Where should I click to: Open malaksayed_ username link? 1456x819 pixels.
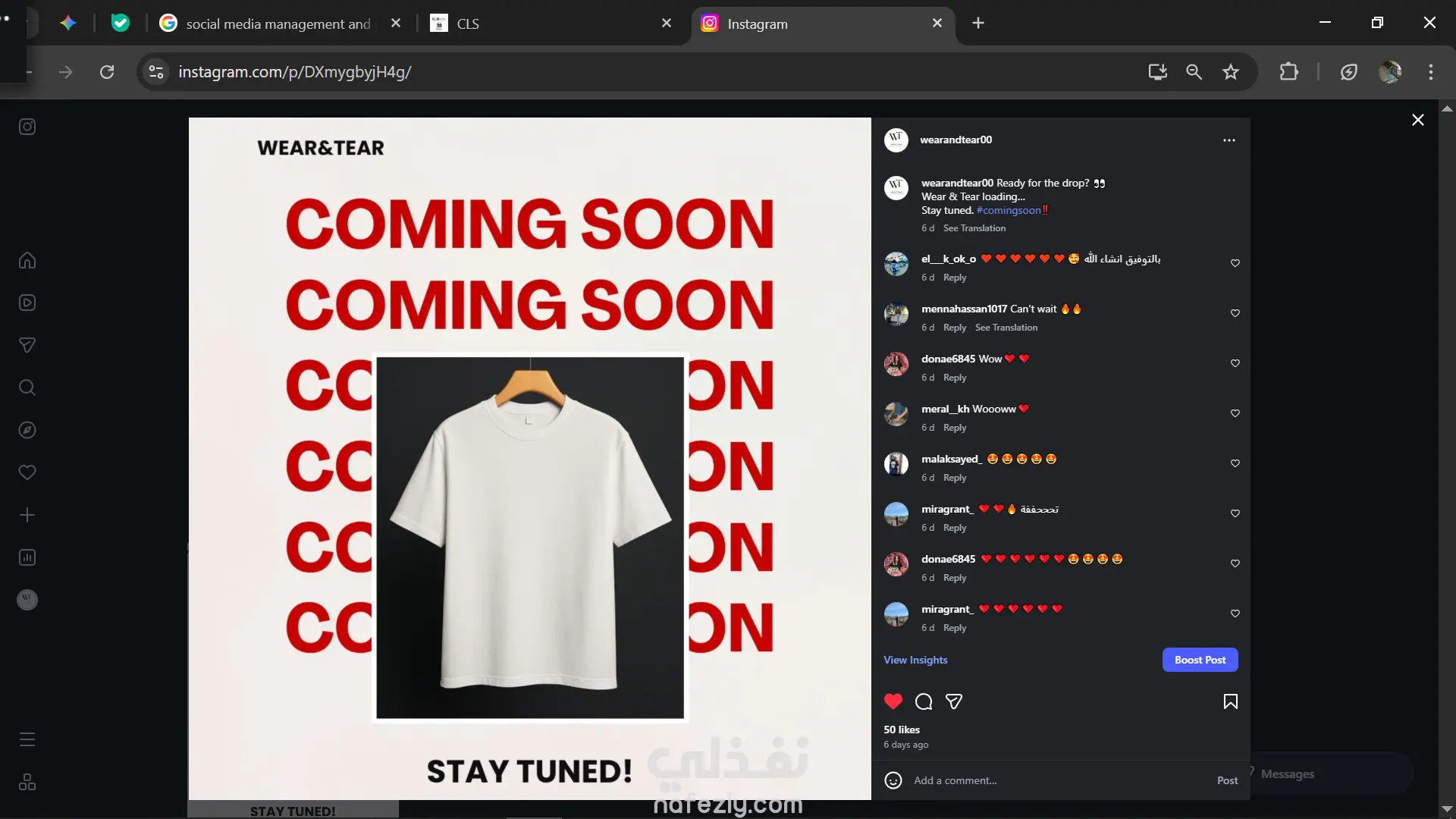click(952, 459)
